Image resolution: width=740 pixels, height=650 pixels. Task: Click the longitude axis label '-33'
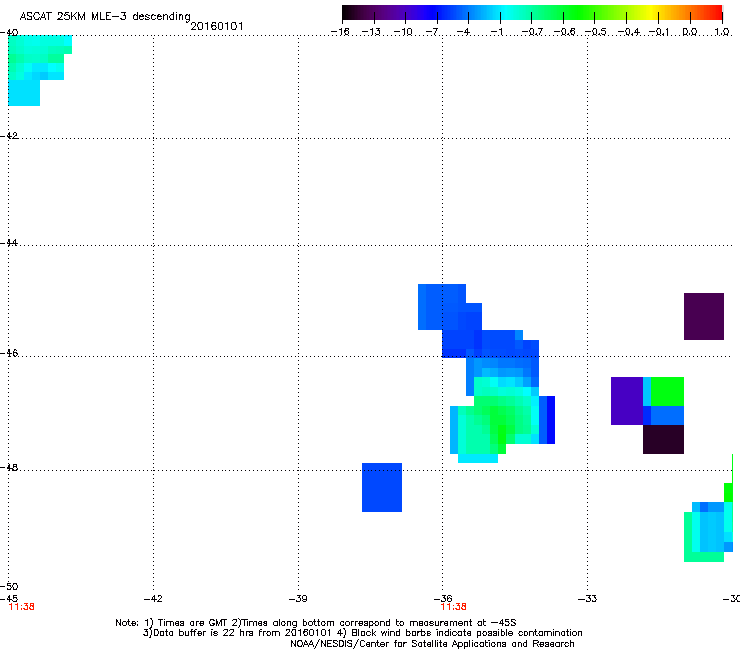pyautogui.click(x=587, y=599)
